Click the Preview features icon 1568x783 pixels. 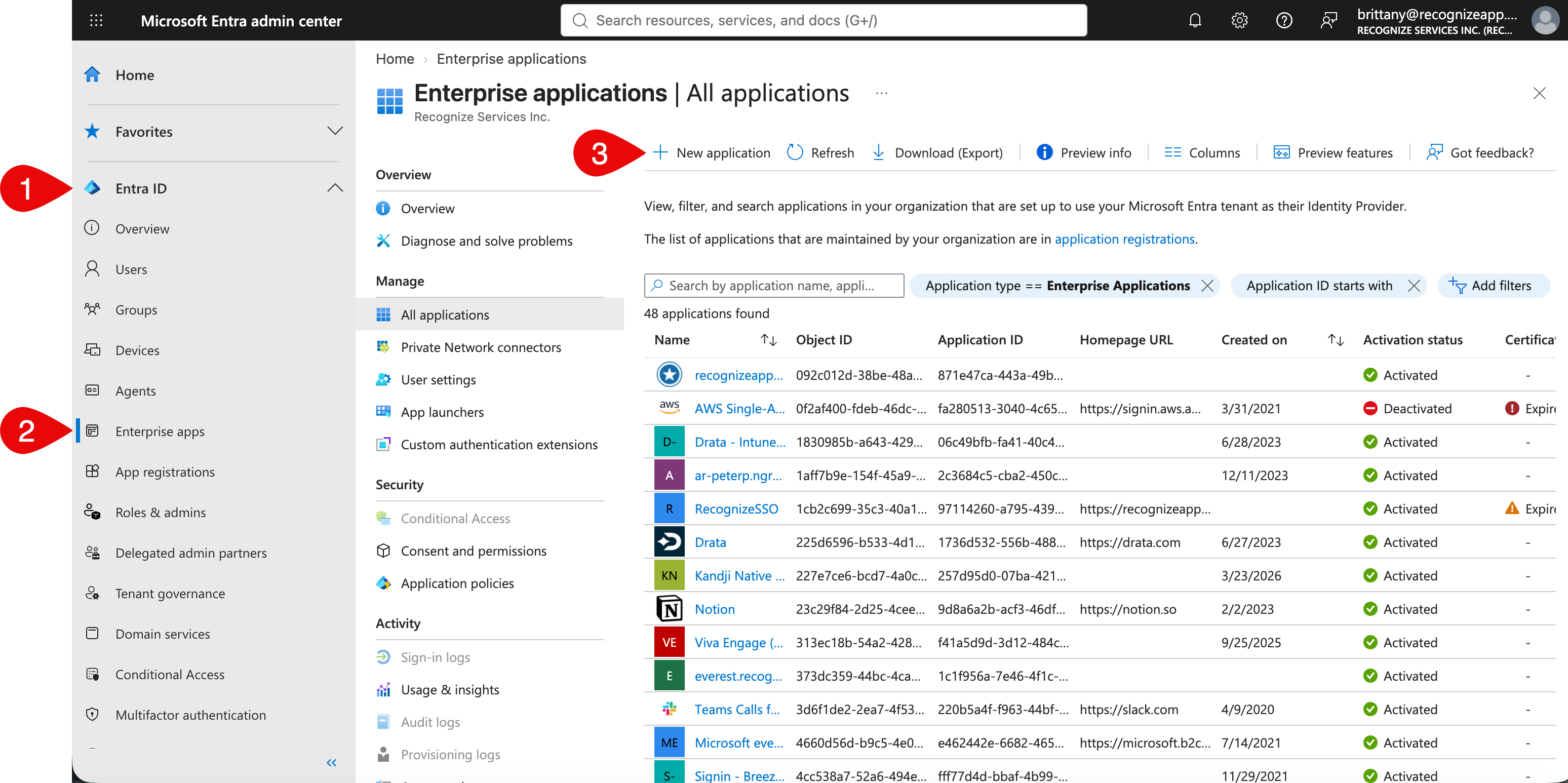[1281, 152]
